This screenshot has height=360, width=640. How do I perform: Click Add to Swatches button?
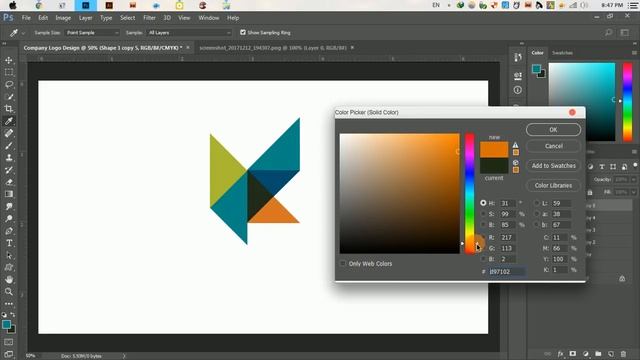553,166
